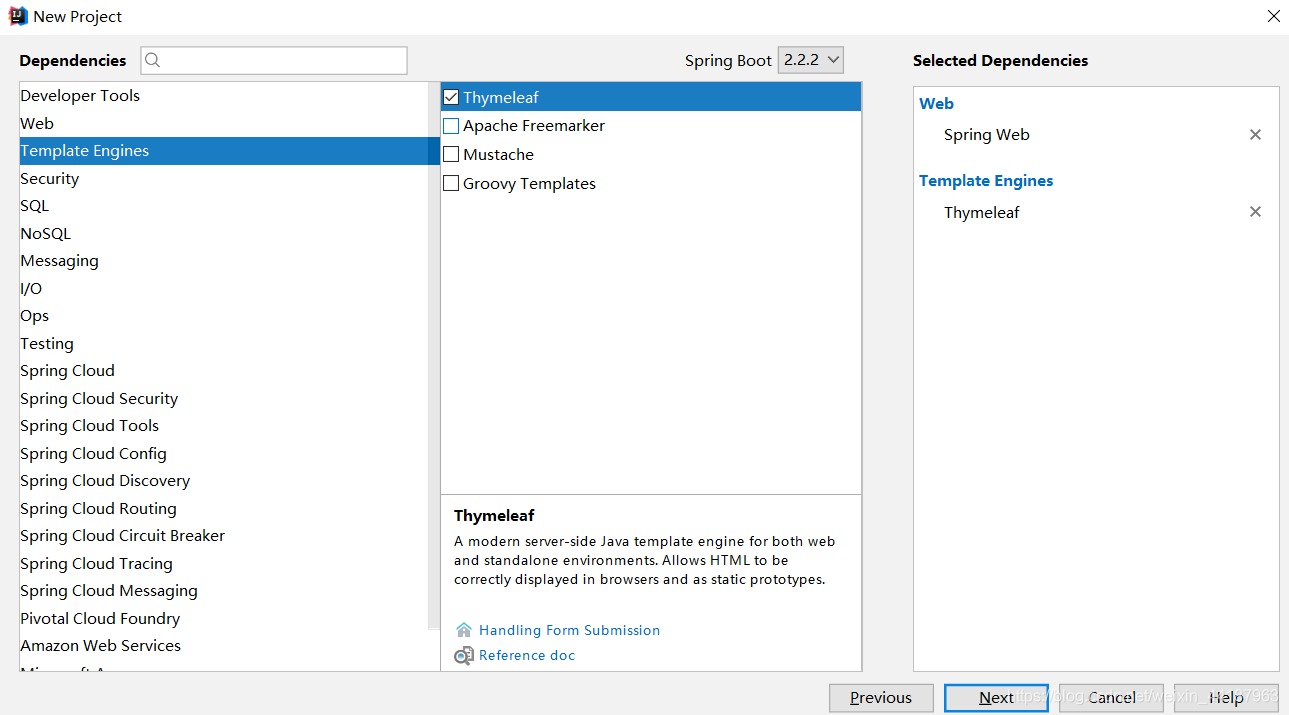Open the Spring Boot version dropdown
This screenshot has width=1289, height=715.
[811, 60]
